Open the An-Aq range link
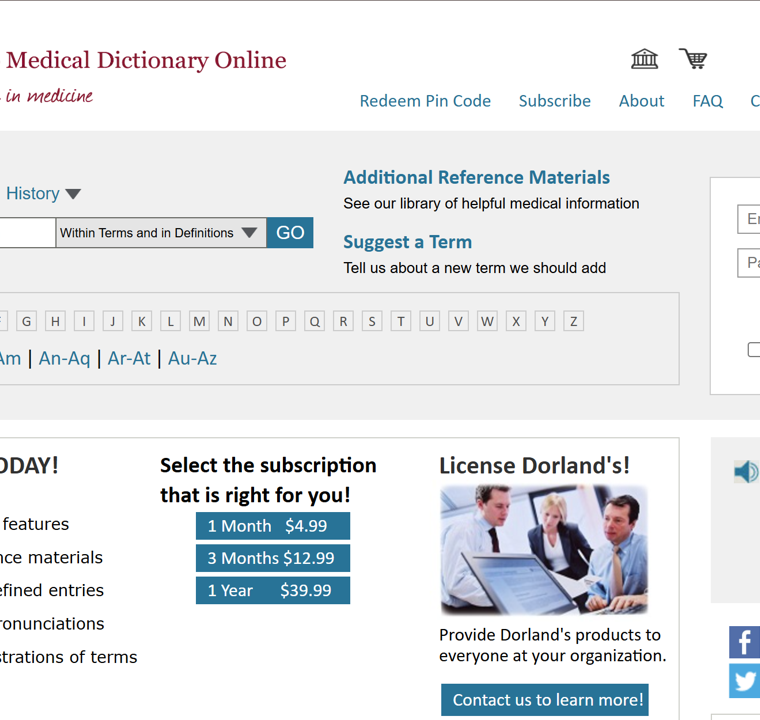 tap(64, 358)
